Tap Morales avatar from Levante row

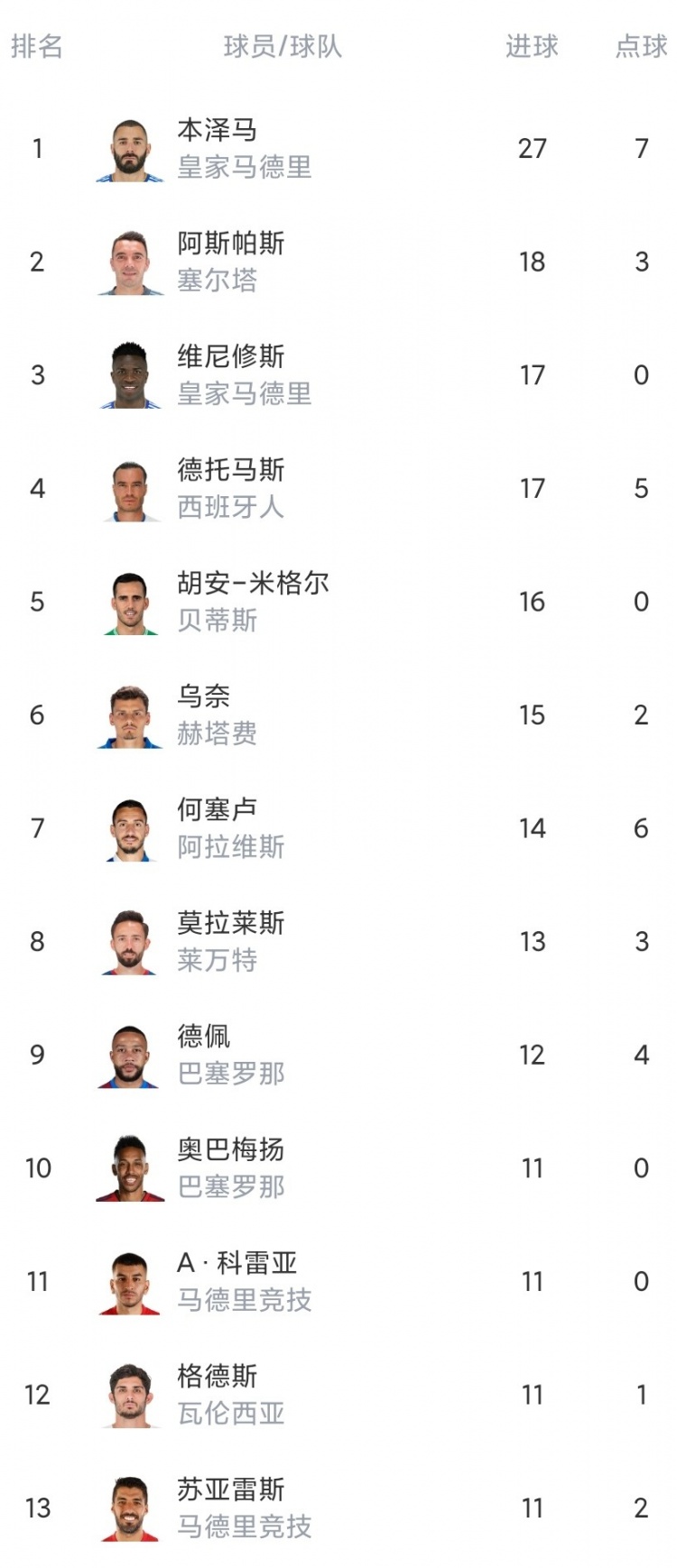point(130,942)
